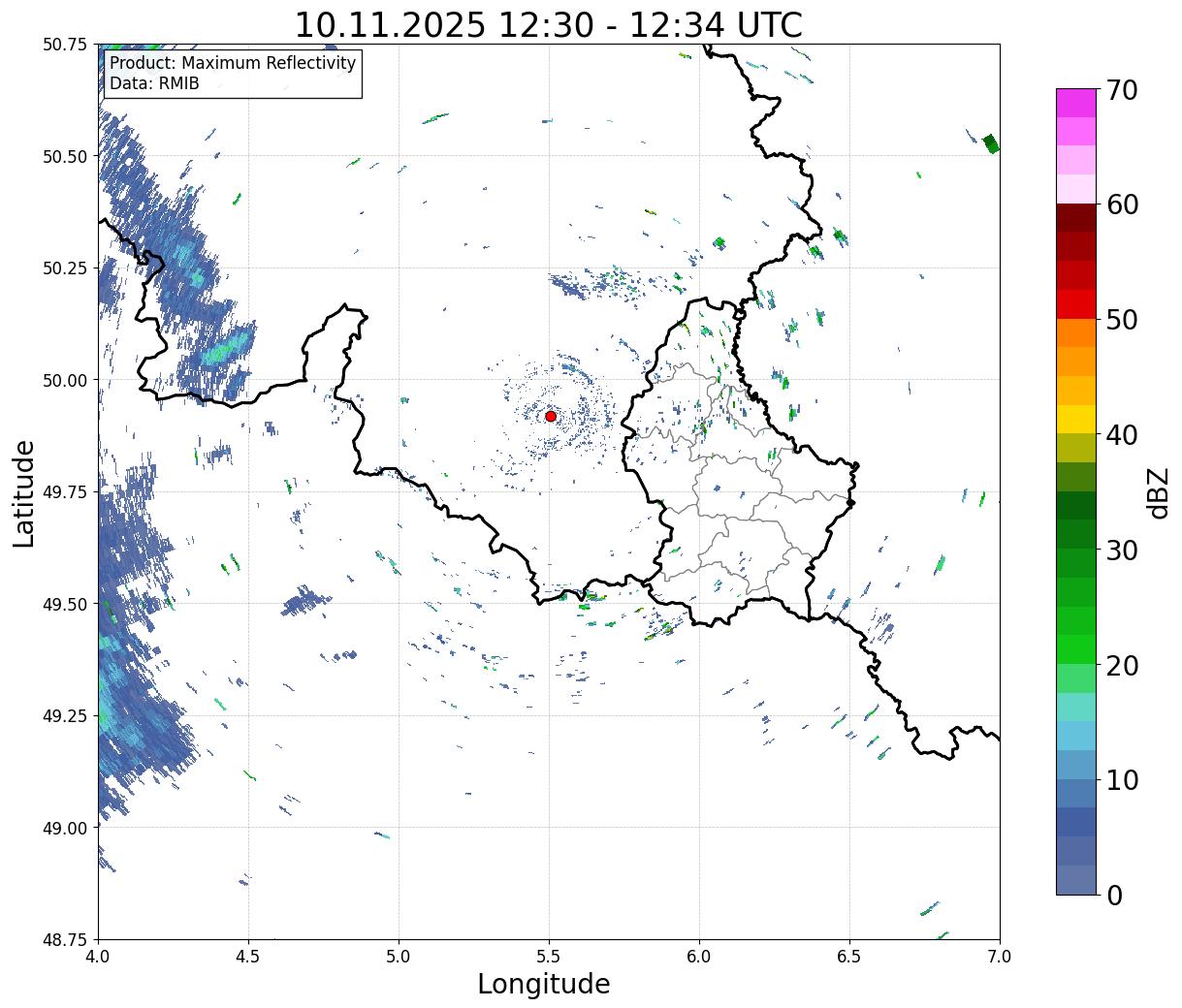Click the 'Data: RMIB' text
The height and width of the screenshot is (1008, 1182).
[x=154, y=83]
